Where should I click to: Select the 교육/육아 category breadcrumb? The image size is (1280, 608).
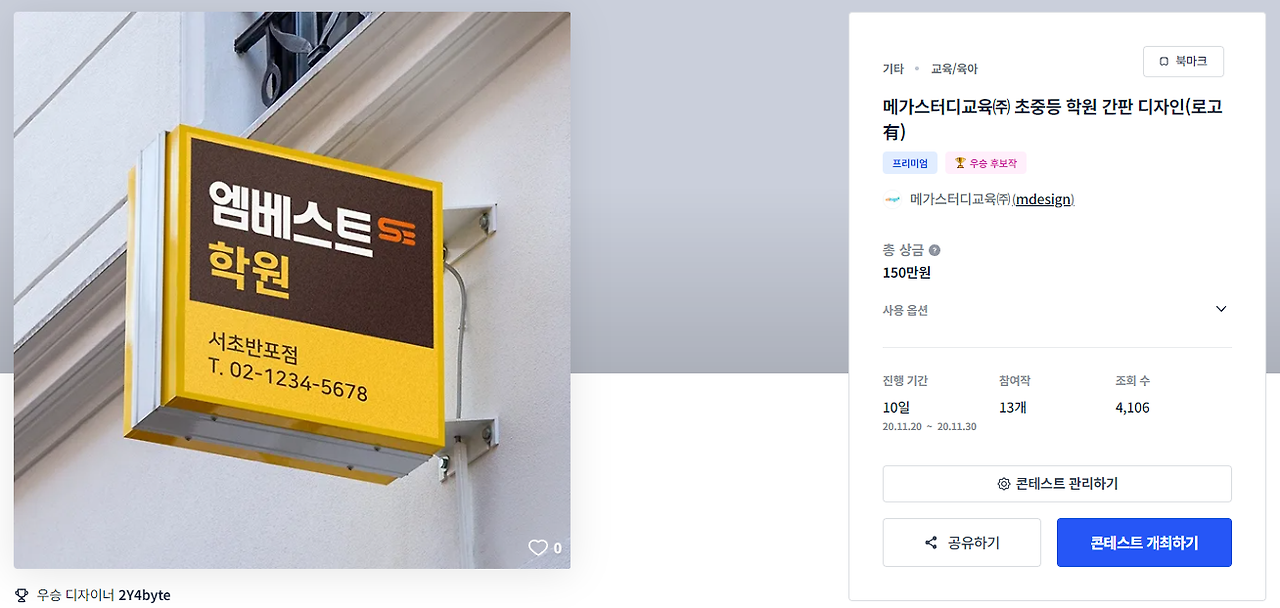click(954, 69)
